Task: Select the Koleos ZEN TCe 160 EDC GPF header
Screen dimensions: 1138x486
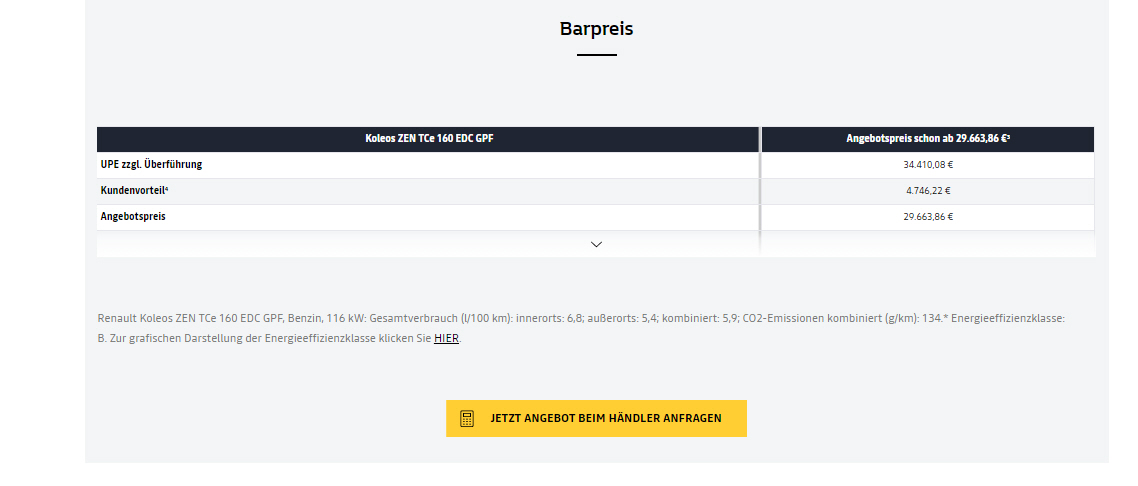Action: tap(429, 138)
